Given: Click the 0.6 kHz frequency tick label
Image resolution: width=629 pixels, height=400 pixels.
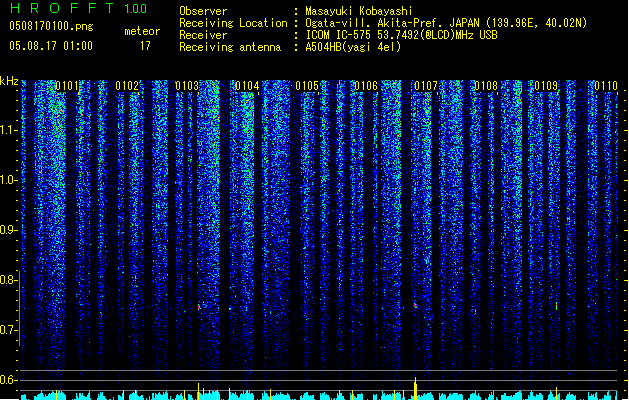Looking at the screenshot, I should pyautogui.click(x=8, y=380).
